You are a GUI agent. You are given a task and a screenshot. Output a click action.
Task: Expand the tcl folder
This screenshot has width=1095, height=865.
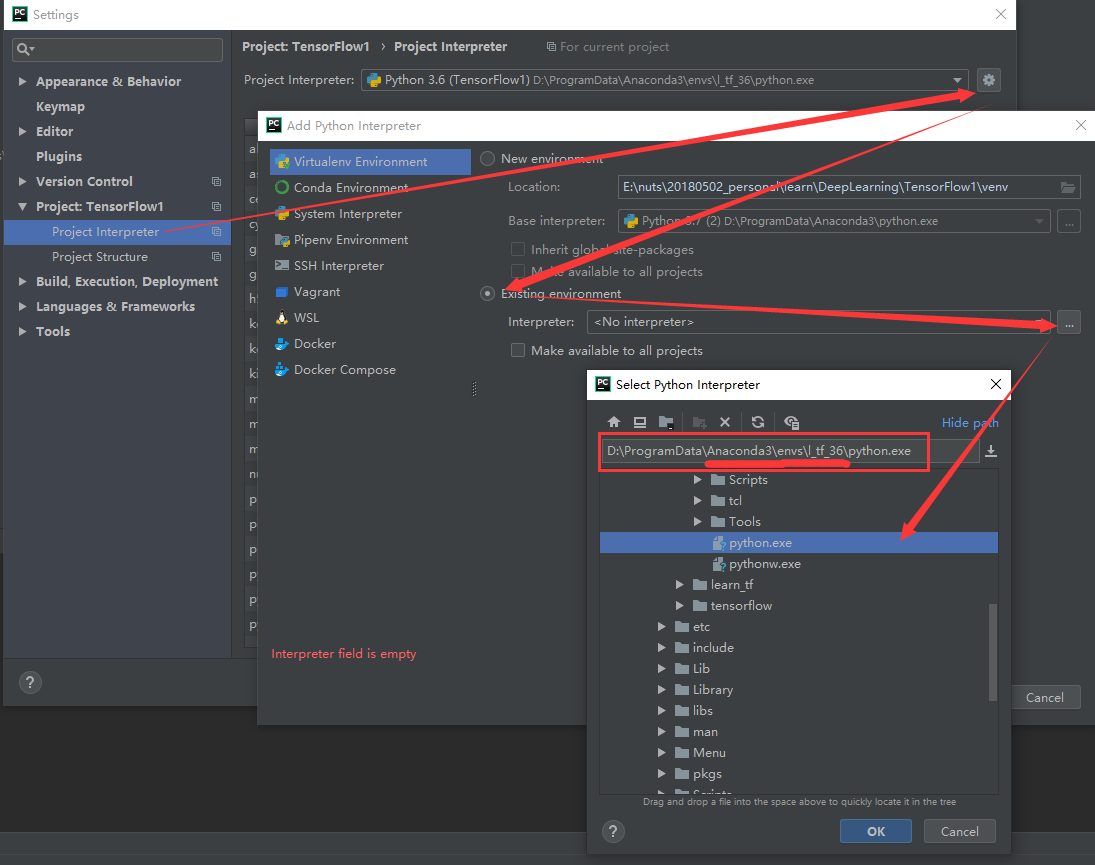(x=697, y=501)
